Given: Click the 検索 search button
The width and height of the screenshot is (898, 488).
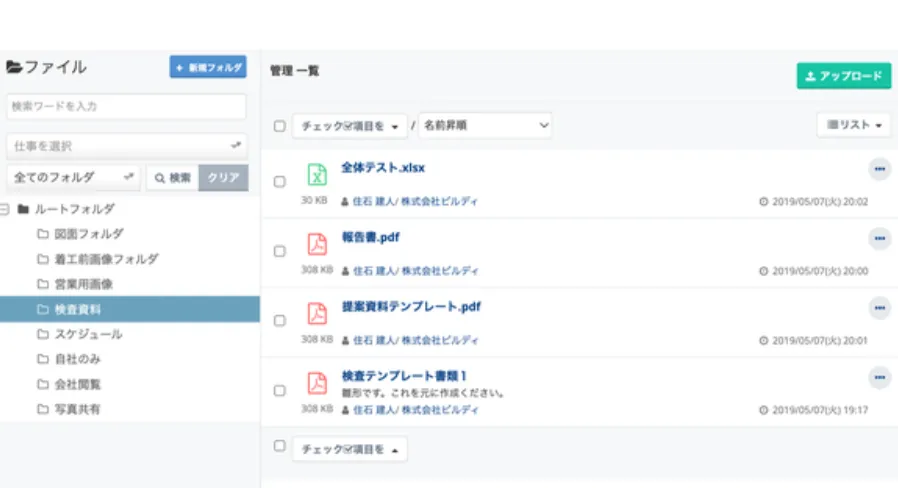Looking at the screenshot, I should point(172,178).
